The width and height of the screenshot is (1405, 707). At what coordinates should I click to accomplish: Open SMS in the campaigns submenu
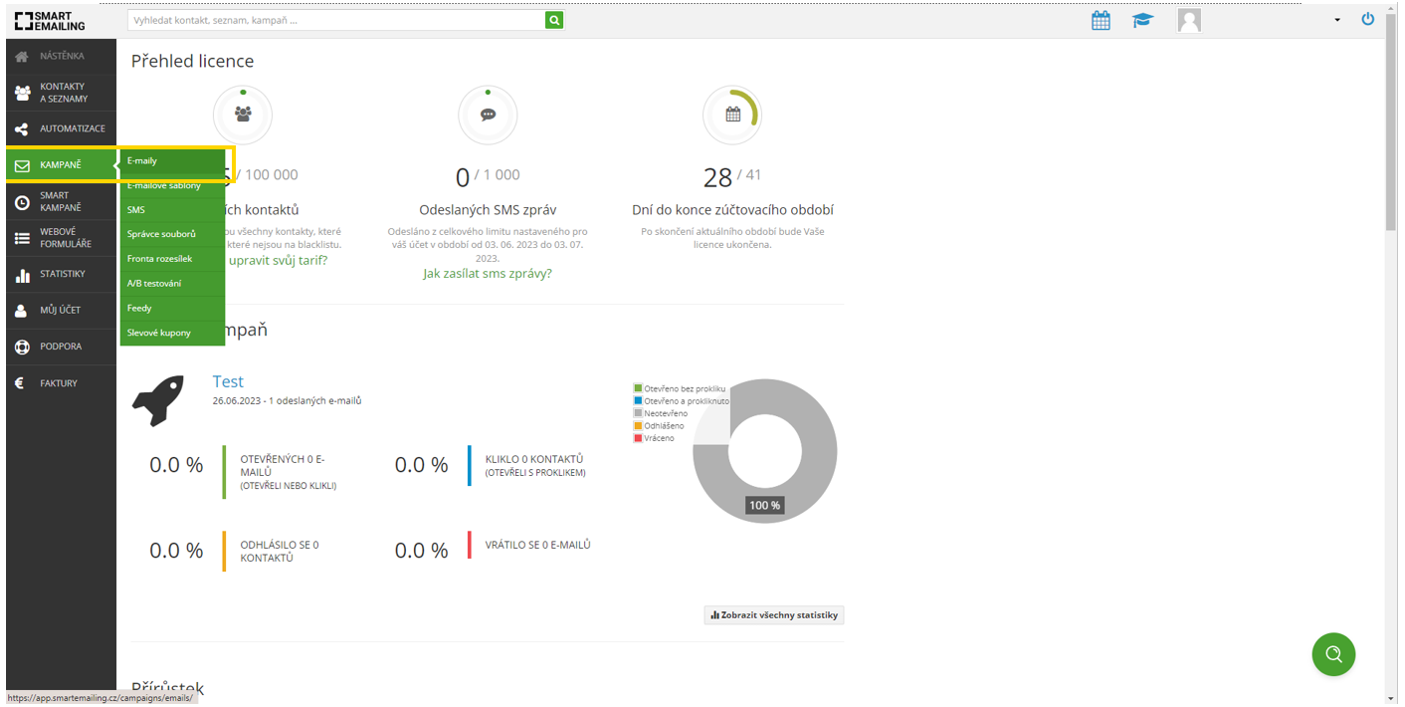click(x=136, y=210)
